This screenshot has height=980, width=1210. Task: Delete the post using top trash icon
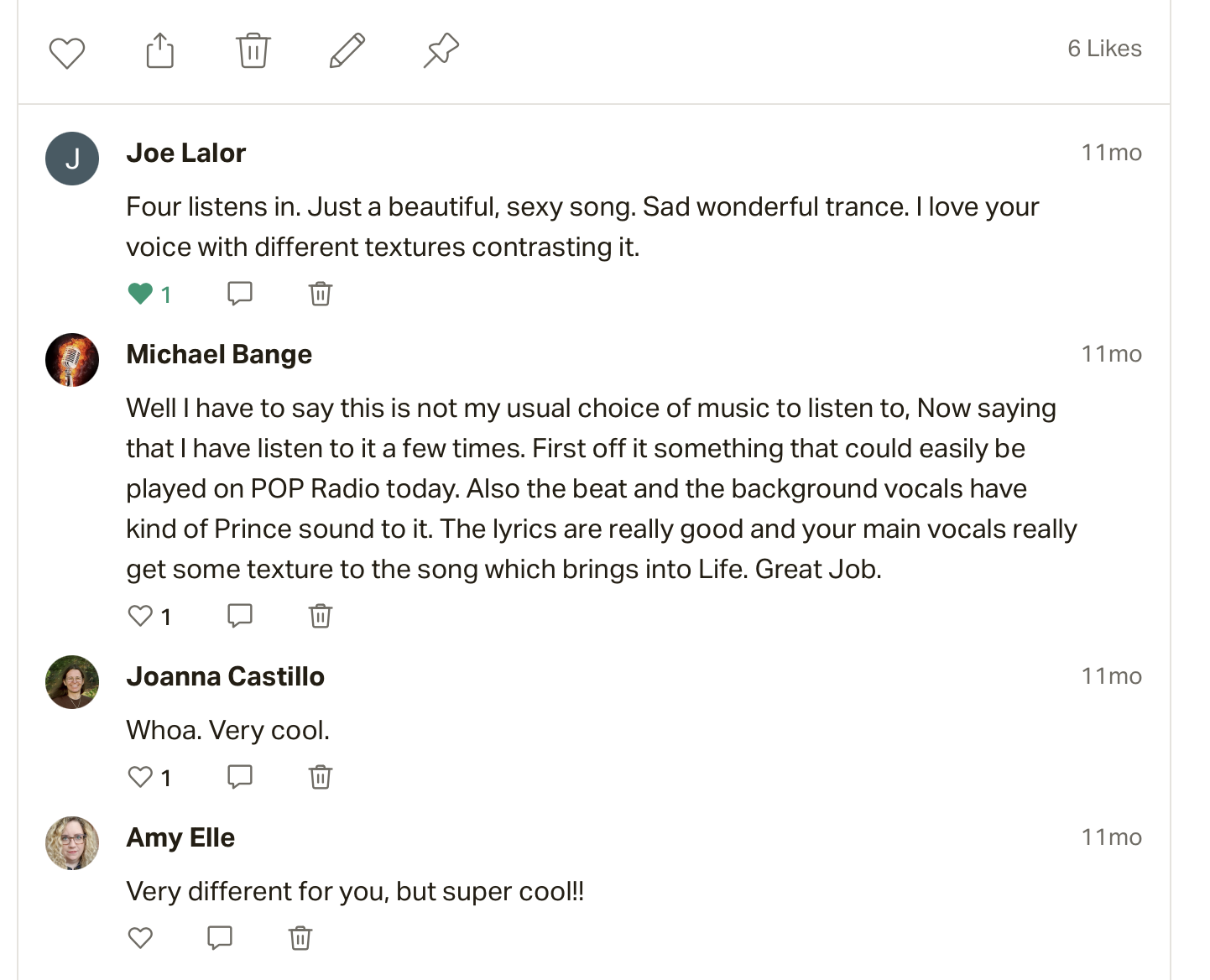click(x=253, y=50)
